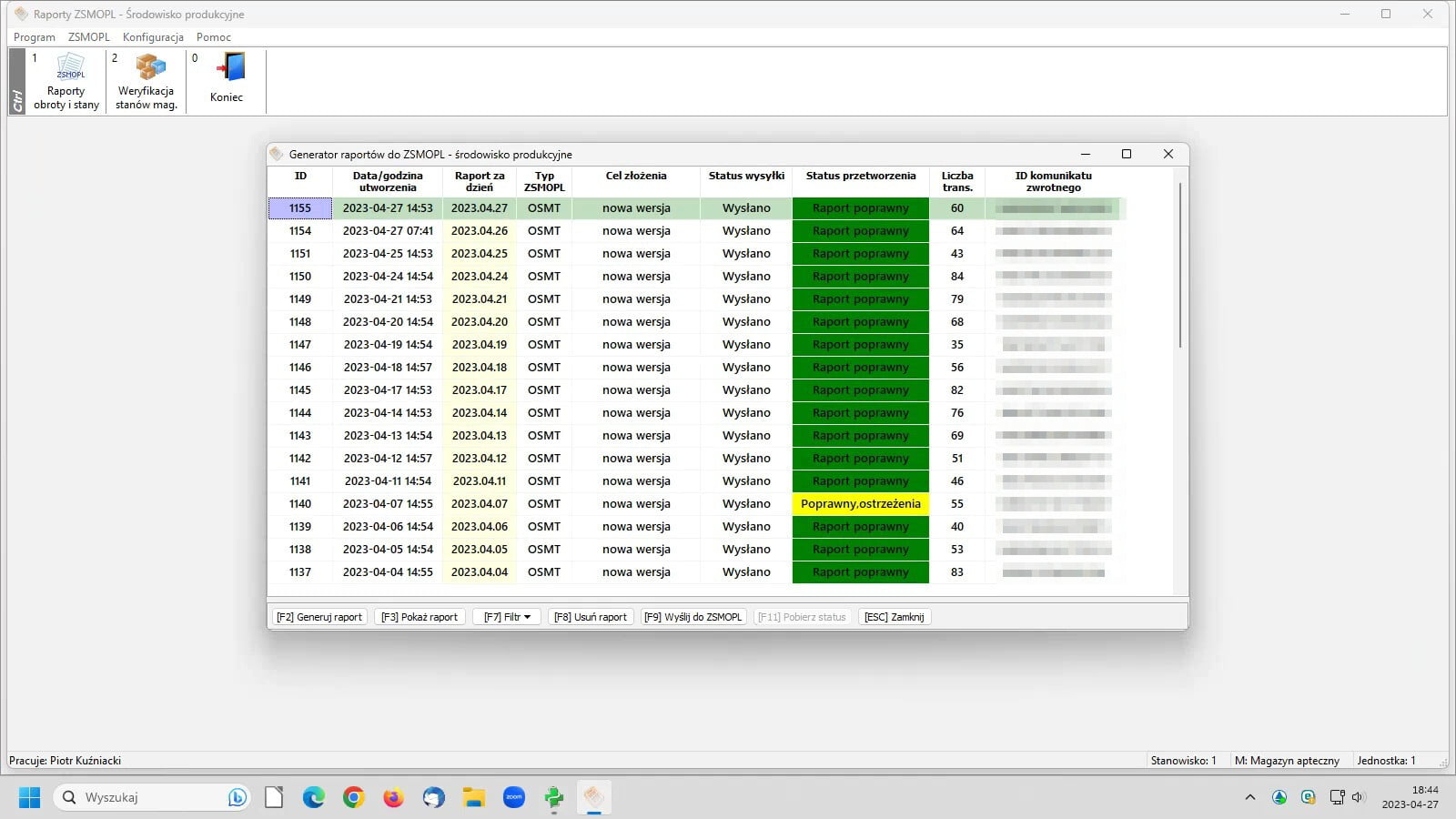Image resolution: width=1456 pixels, height=819 pixels.
Task: Click the taskbar clock and date
Action: coord(1410,798)
